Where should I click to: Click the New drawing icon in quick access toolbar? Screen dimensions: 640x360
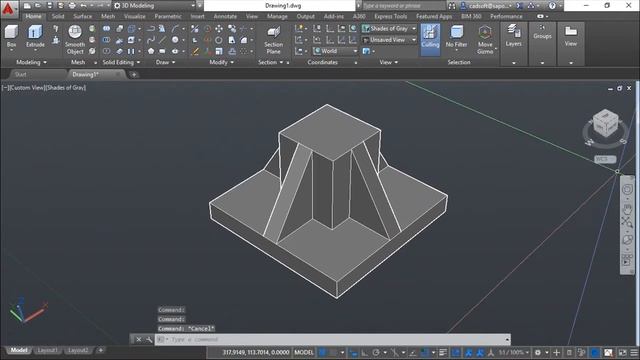(x=27, y=6)
